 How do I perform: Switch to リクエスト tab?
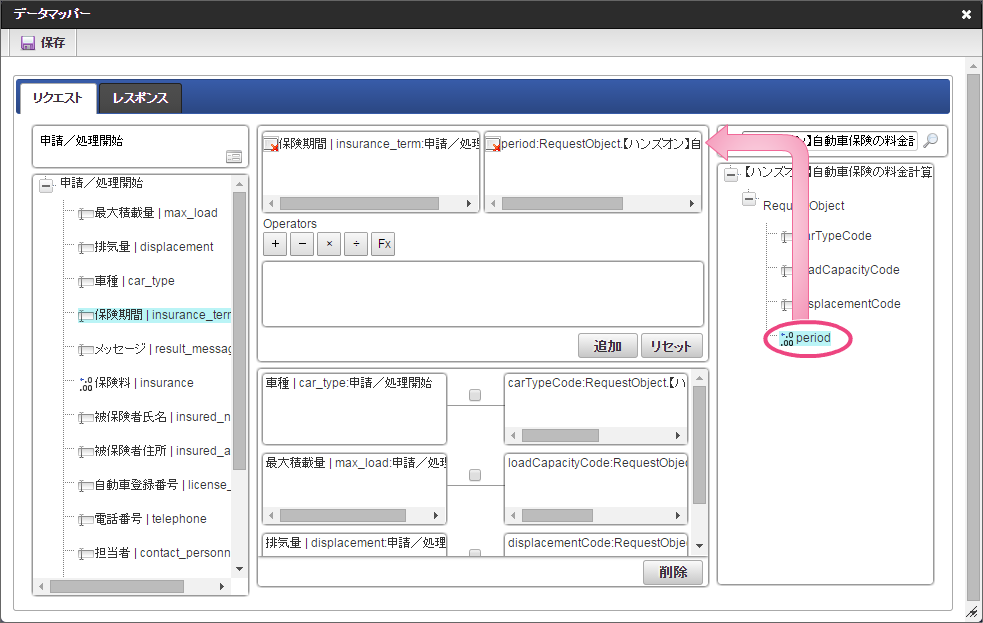[58, 98]
